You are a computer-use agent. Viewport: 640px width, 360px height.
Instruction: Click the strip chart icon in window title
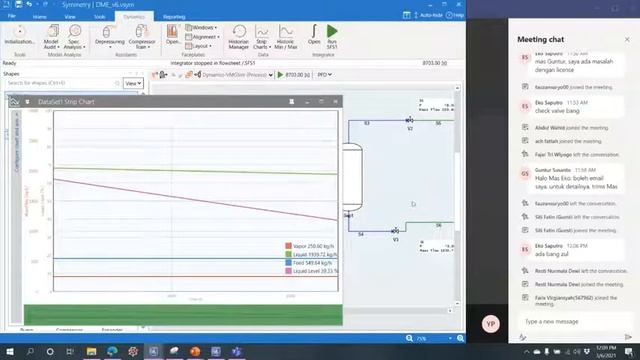click(14, 102)
